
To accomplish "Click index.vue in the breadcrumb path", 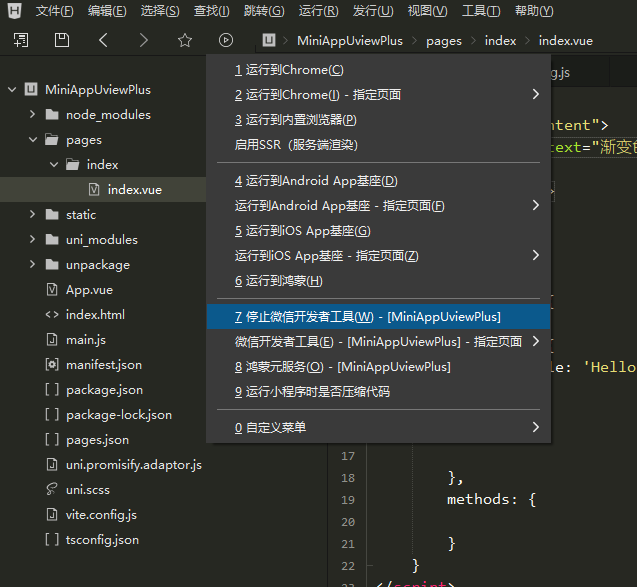I will pos(566,41).
